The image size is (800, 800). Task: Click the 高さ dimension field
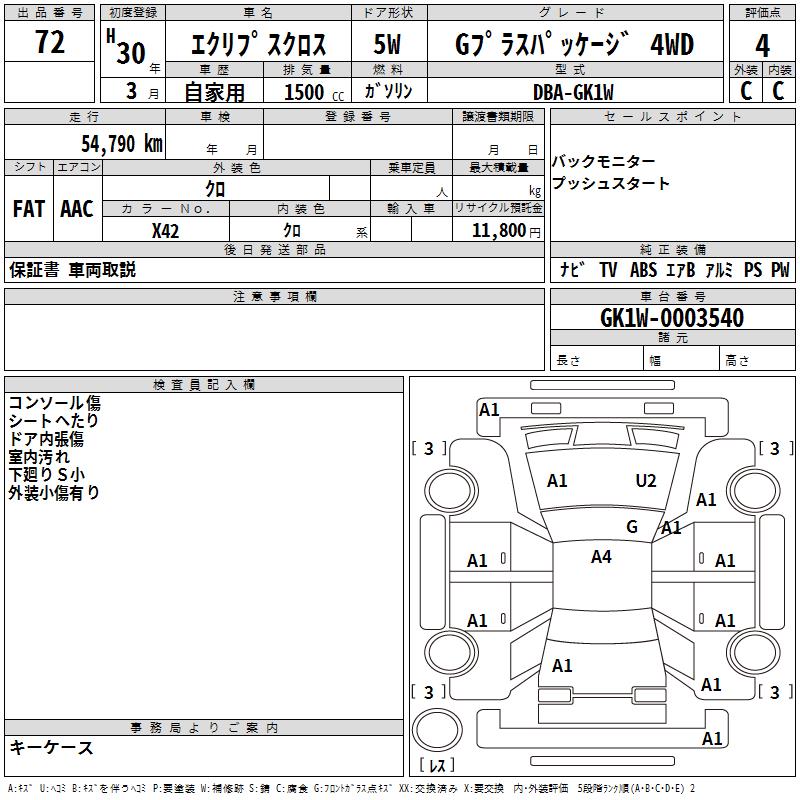tap(757, 360)
